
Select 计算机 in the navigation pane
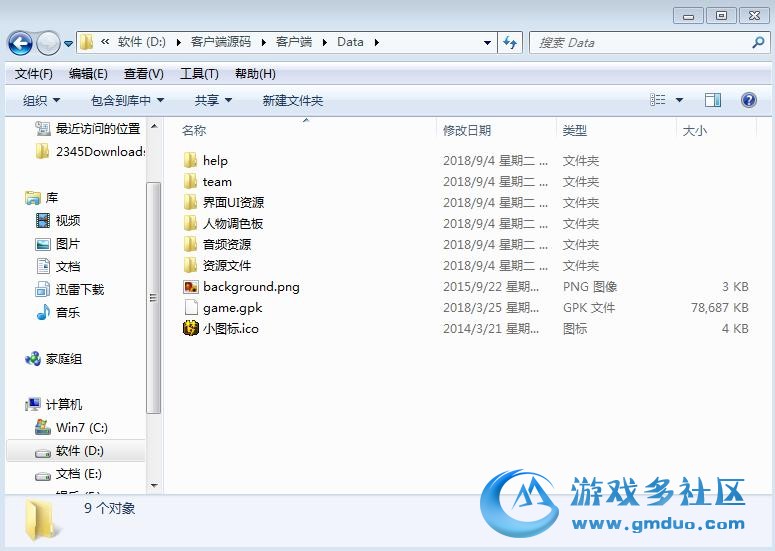click(x=64, y=404)
